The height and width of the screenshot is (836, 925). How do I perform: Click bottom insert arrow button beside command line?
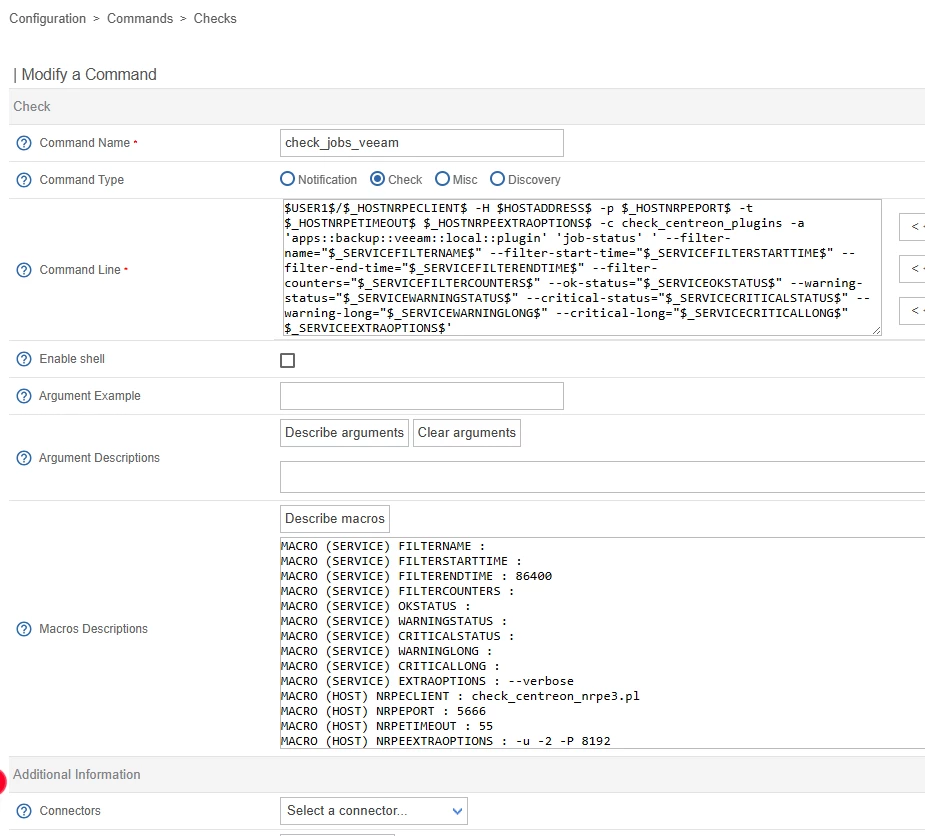913,311
